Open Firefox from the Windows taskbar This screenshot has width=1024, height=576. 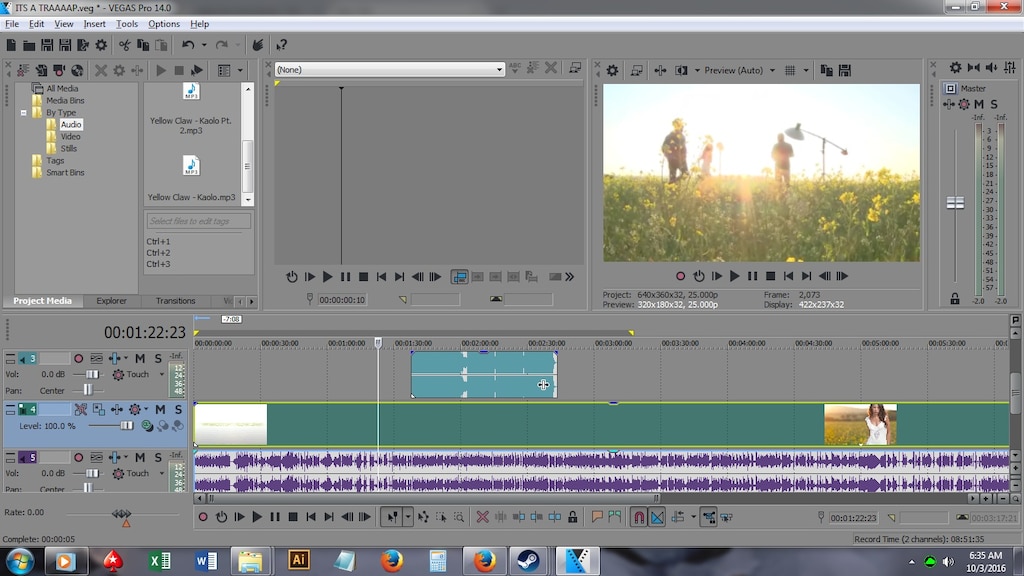(x=392, y=561)
